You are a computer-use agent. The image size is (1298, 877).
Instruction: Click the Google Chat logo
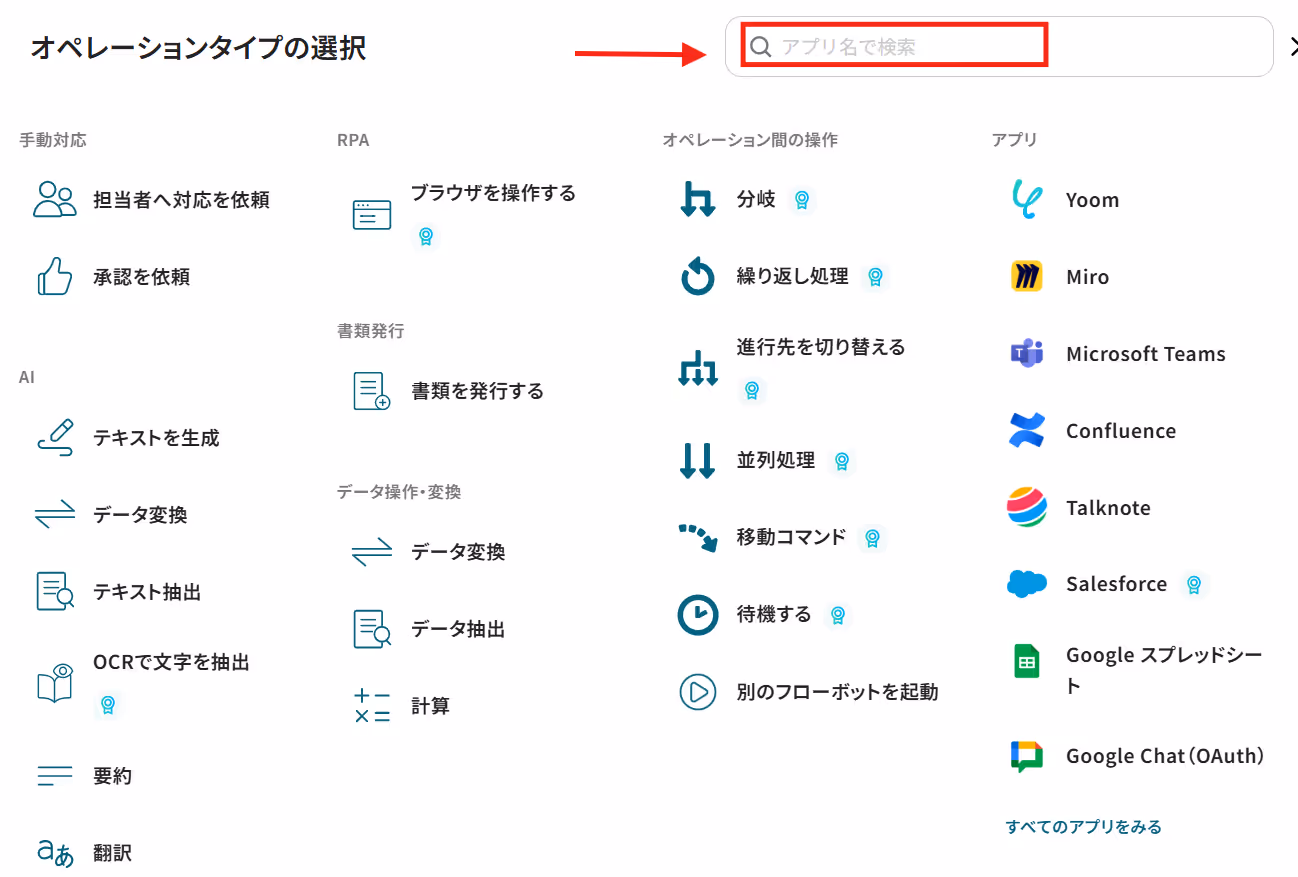[1027, 757]
